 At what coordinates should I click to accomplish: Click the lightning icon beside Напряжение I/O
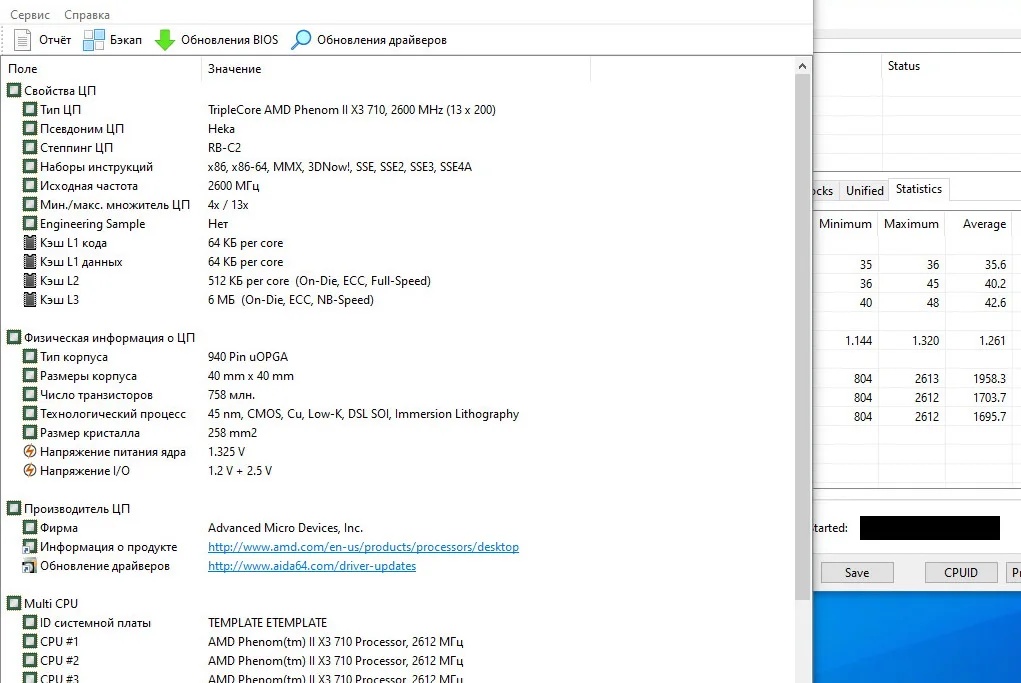pos(30,470)
